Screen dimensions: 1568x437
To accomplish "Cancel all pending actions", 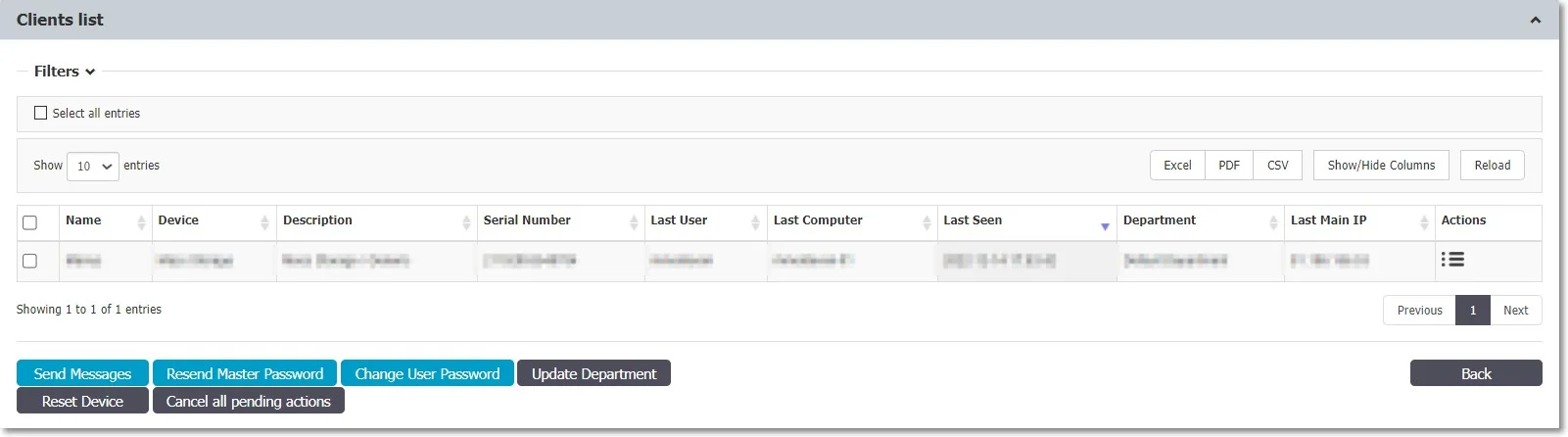I will 249,401.
